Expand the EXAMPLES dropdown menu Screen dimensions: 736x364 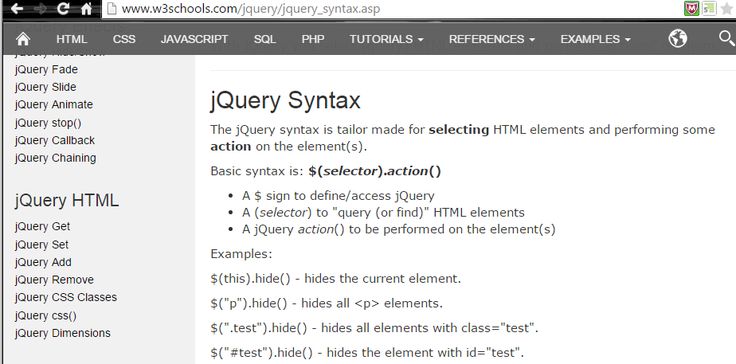tap(595, 39)
